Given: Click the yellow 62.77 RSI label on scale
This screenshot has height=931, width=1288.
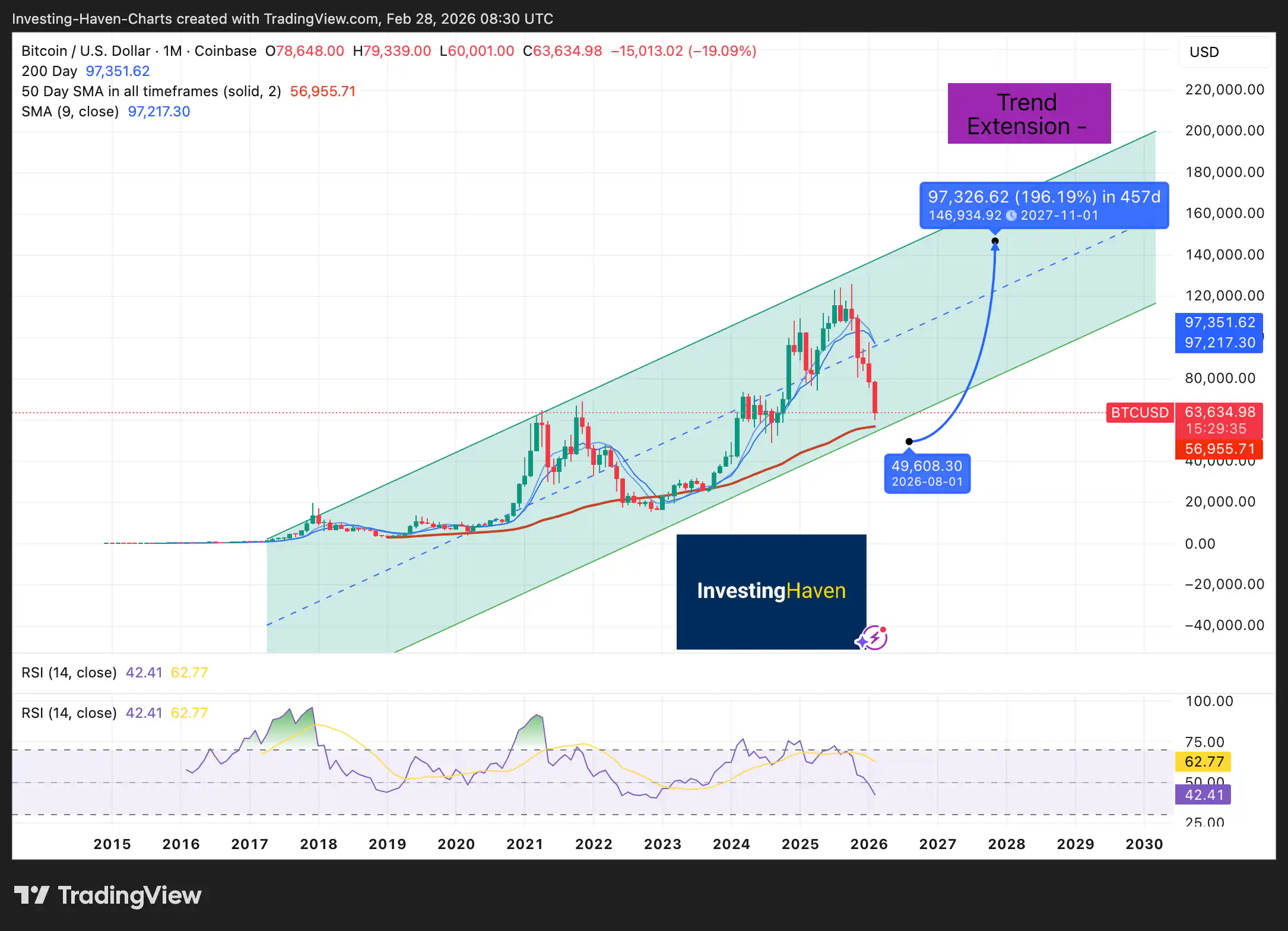Looking at the screenshot, I should [1203, 761].
